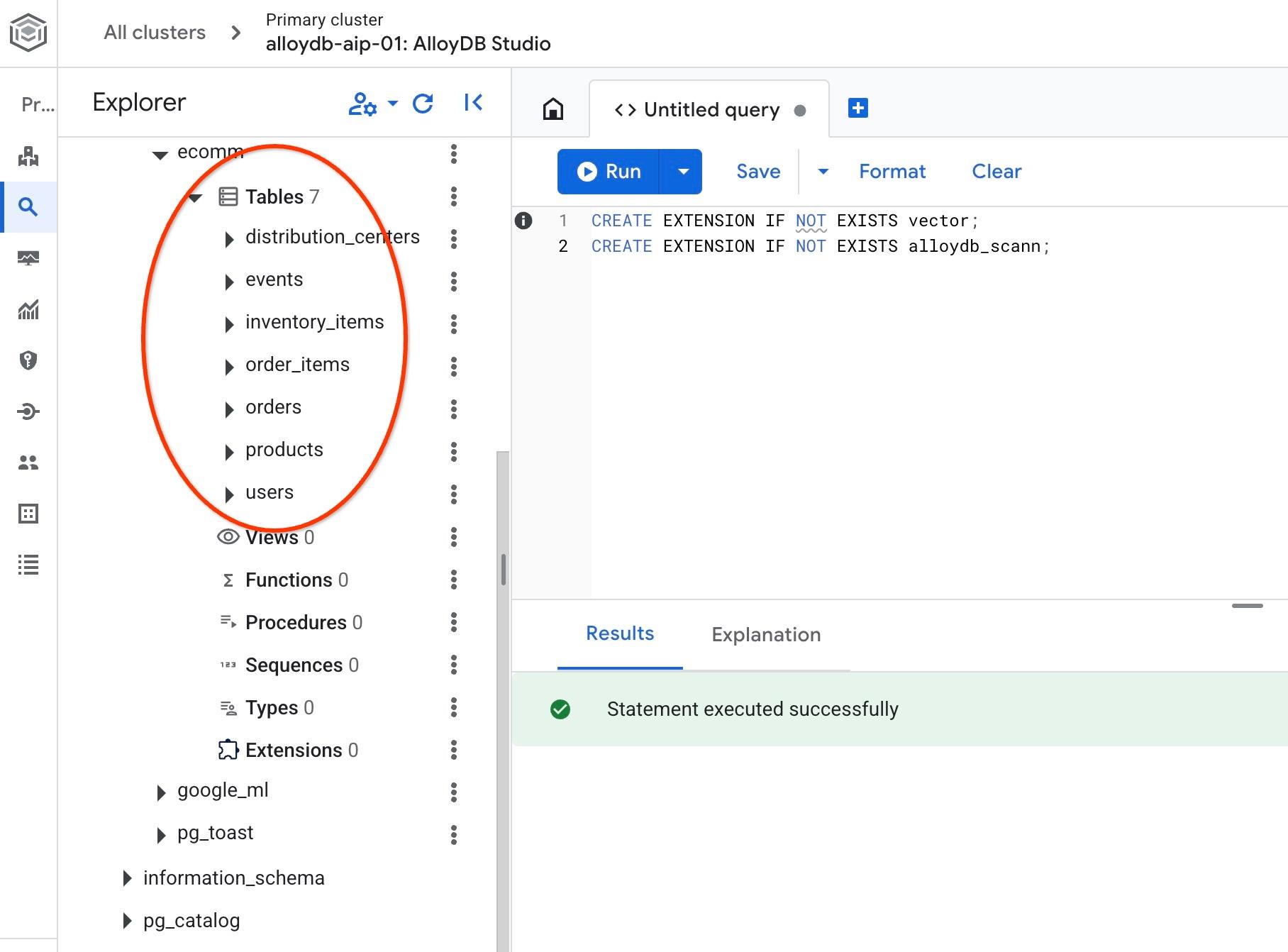Collapse the Explorer panel
The image size is (1288, 952).
[x=473, y=103]
